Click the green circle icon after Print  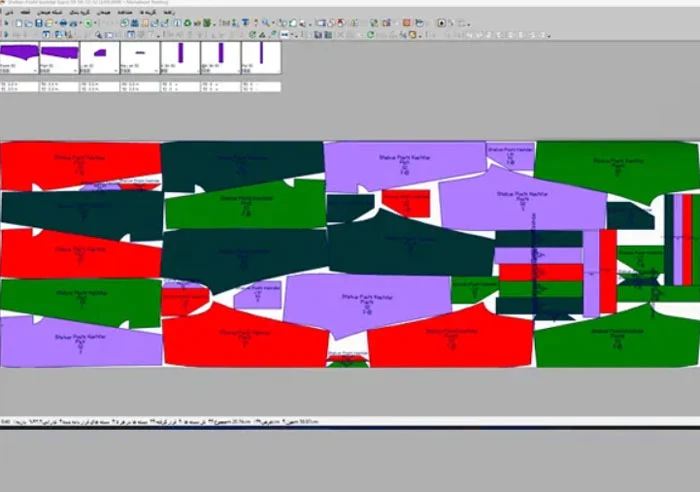88,23
